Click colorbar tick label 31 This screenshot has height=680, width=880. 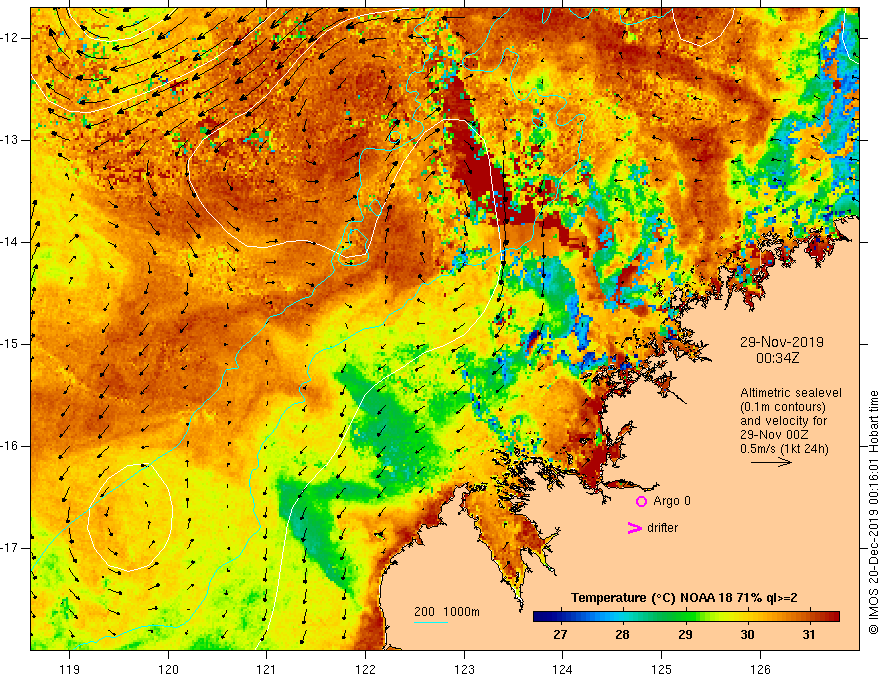point(809,635)
